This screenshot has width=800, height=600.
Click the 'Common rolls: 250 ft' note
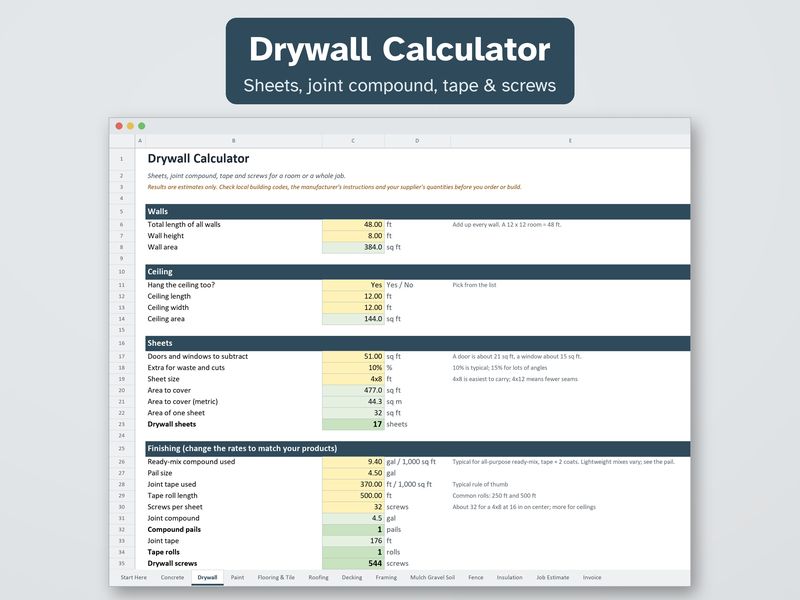pos(494,495)
